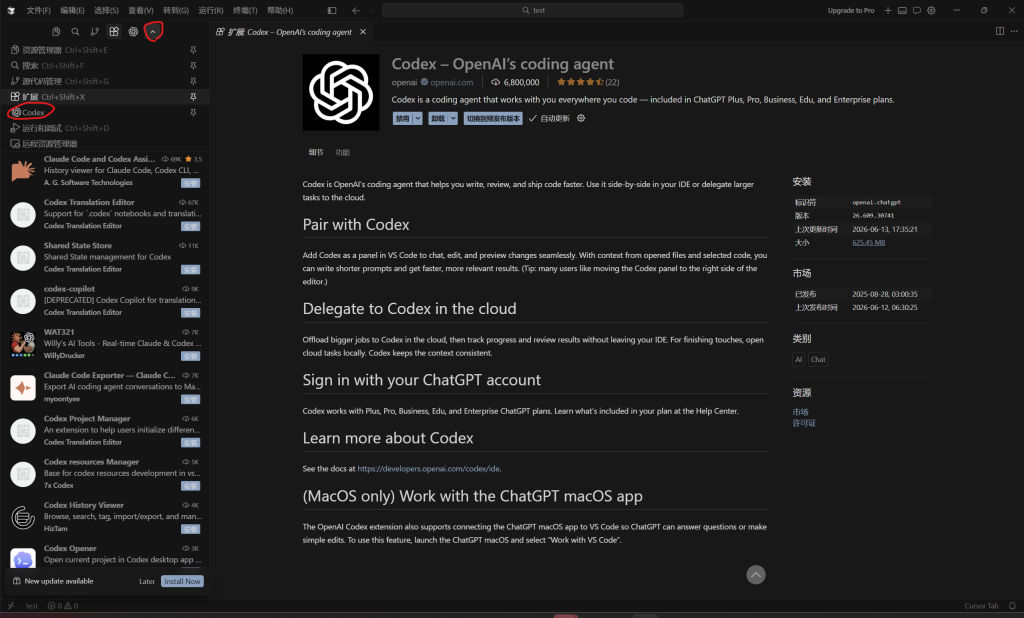The image size is (1024, 618).
Task: Expand the 卸载 dropdown arrow
Action: click(x=453, y=118)
